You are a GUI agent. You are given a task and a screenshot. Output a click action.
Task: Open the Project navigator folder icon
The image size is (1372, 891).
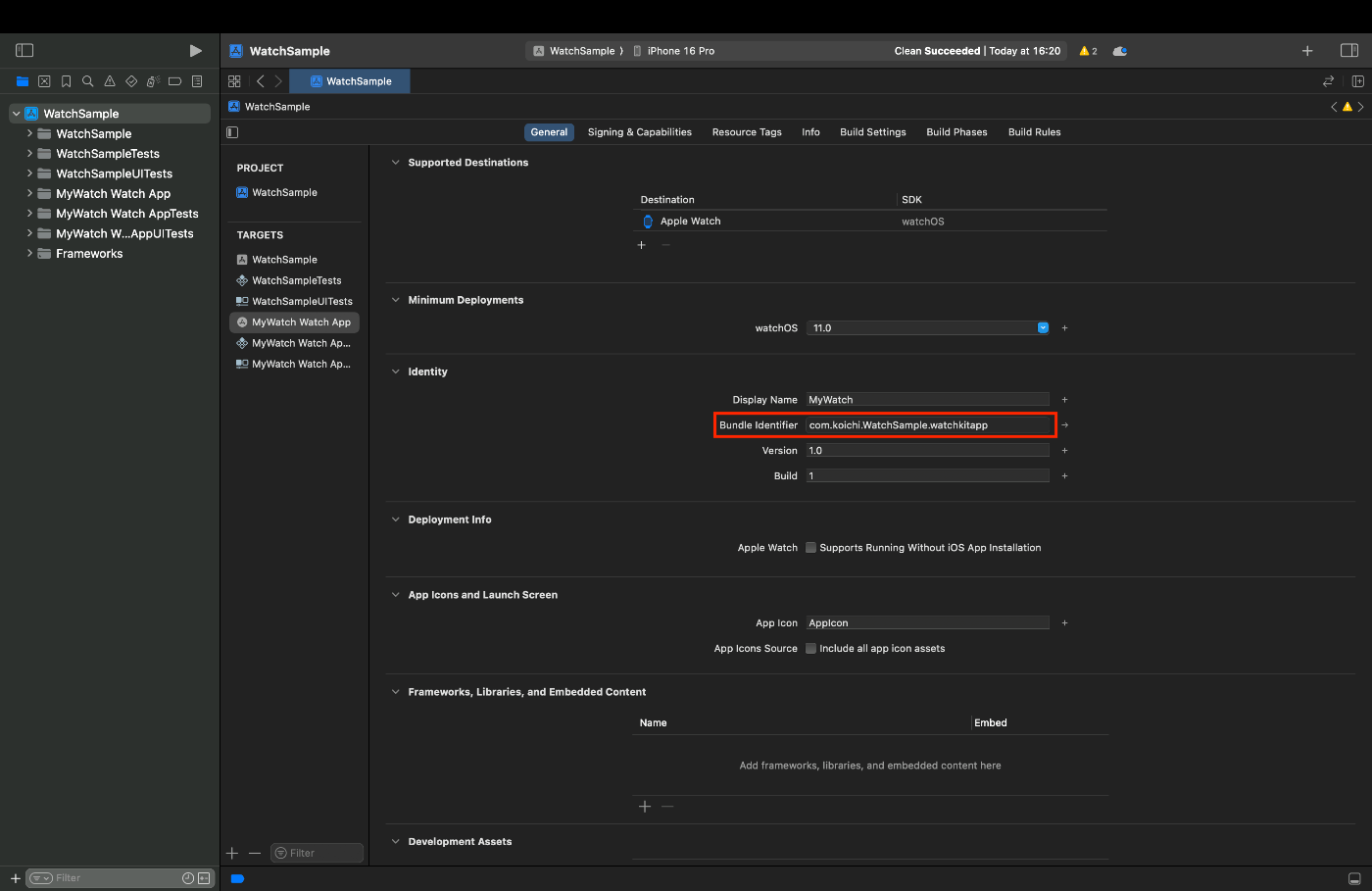[x=23, y=81]
